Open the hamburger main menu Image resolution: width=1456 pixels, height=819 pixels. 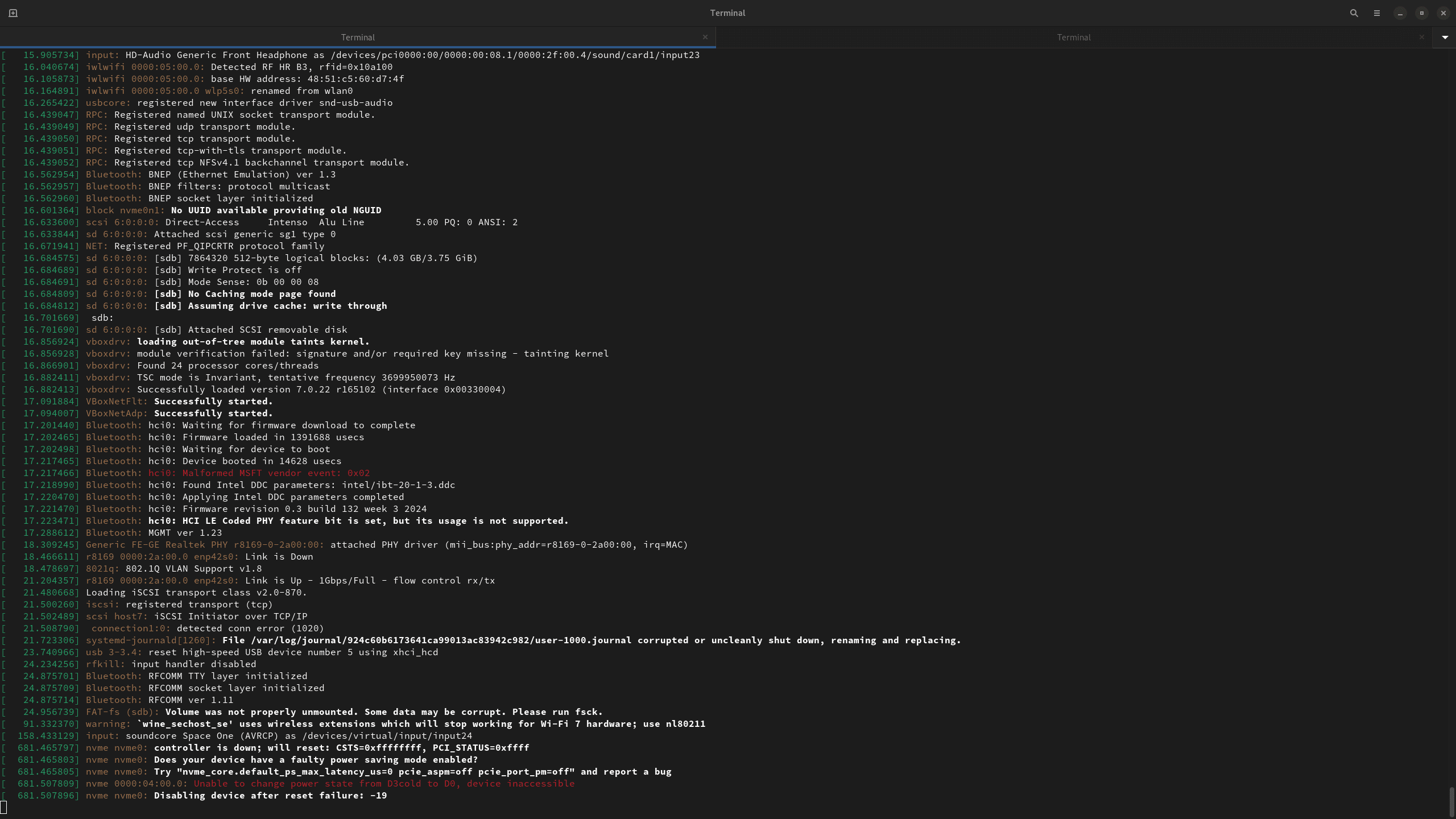click(x=1377, y=13)
